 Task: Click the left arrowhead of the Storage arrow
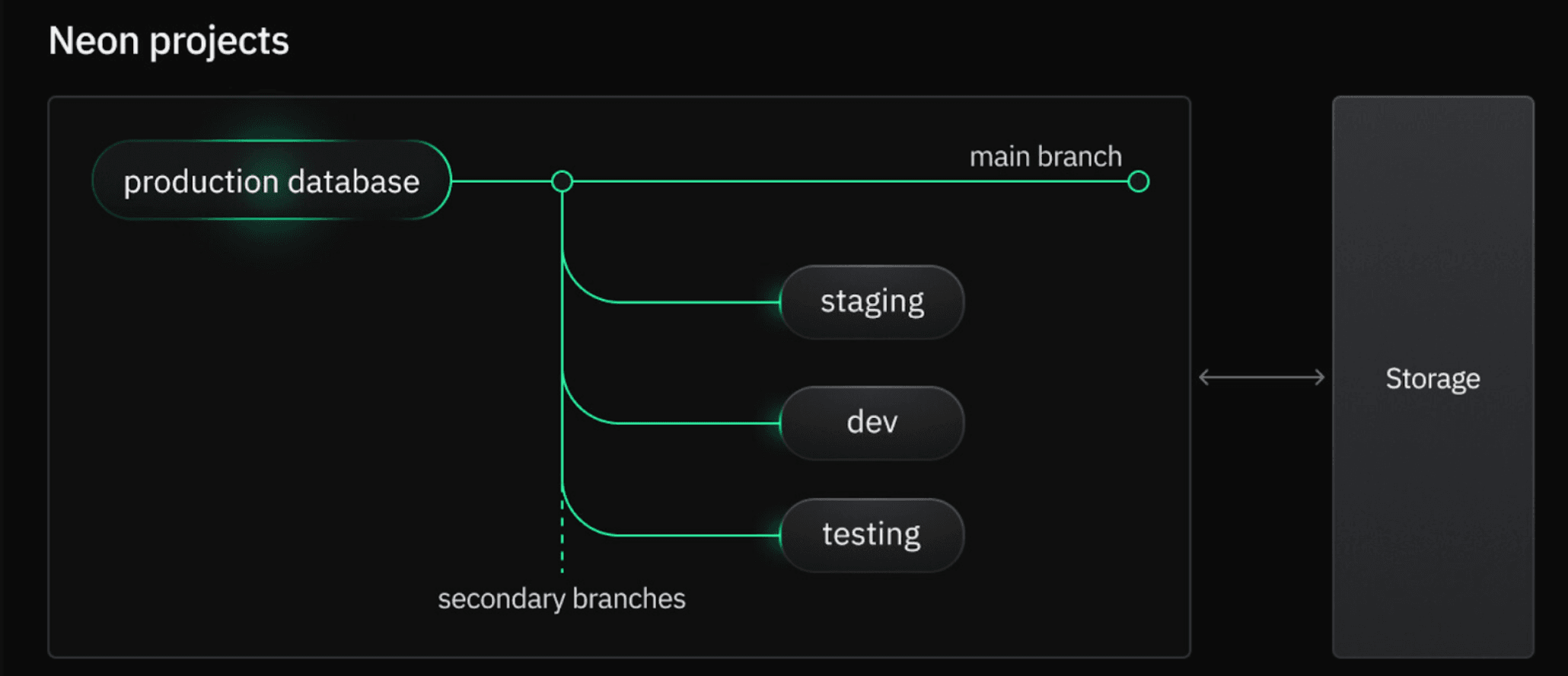click(1204, 378)
